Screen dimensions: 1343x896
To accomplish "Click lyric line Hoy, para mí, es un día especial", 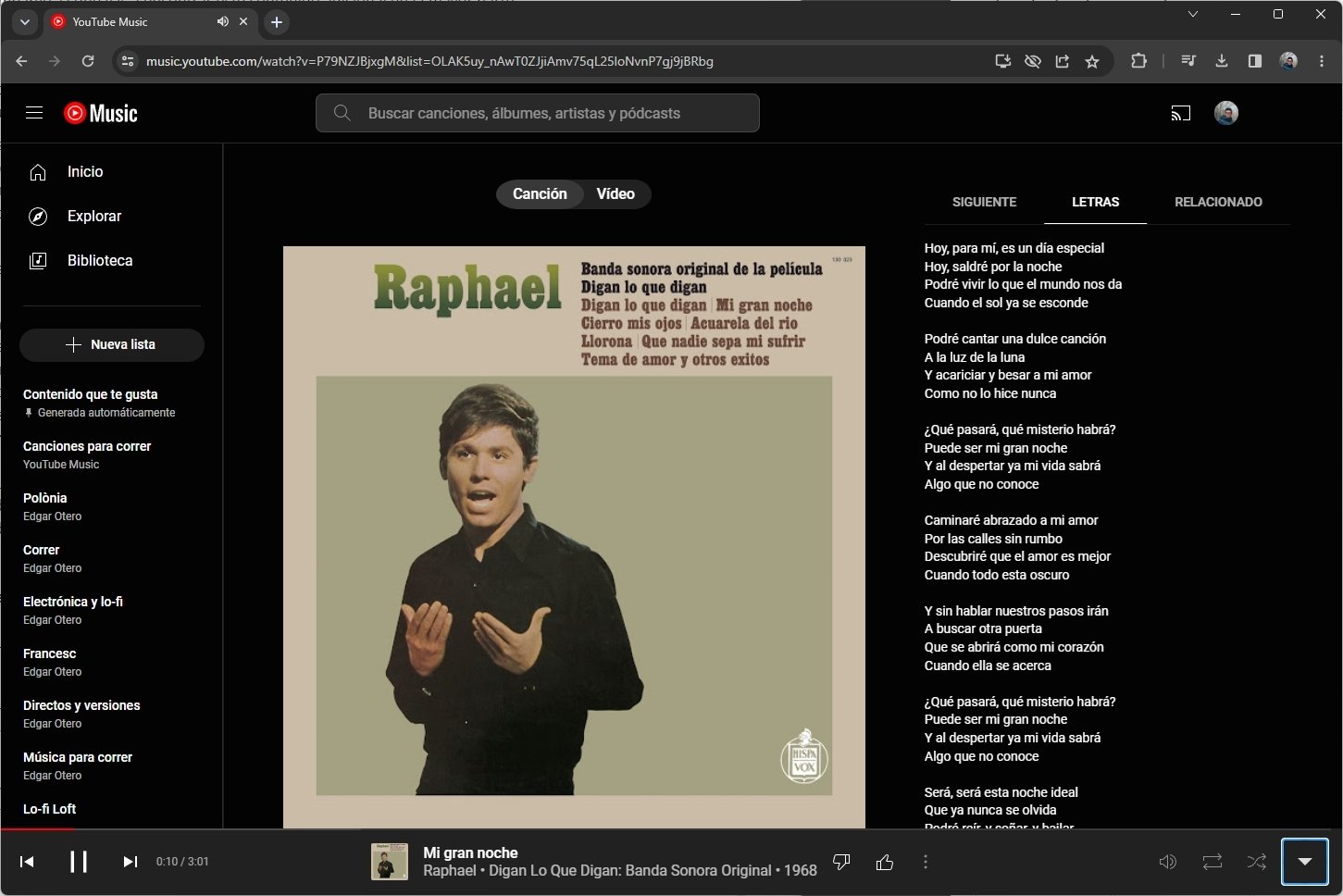I will [x=1014, y=248].
